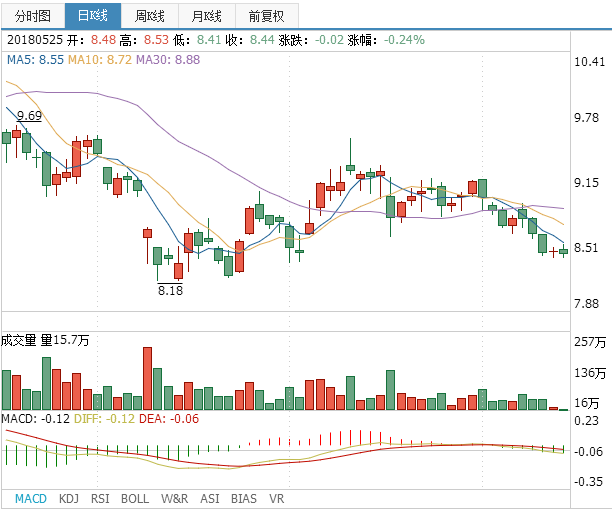This screenshot has height=511, width=612.
Task: Click the 开: 8.48 open price value
Action: [91, 40]
